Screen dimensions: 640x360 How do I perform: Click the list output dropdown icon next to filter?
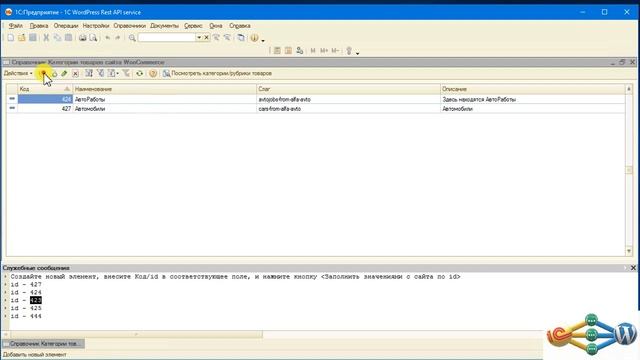click(x=113, y=73)
